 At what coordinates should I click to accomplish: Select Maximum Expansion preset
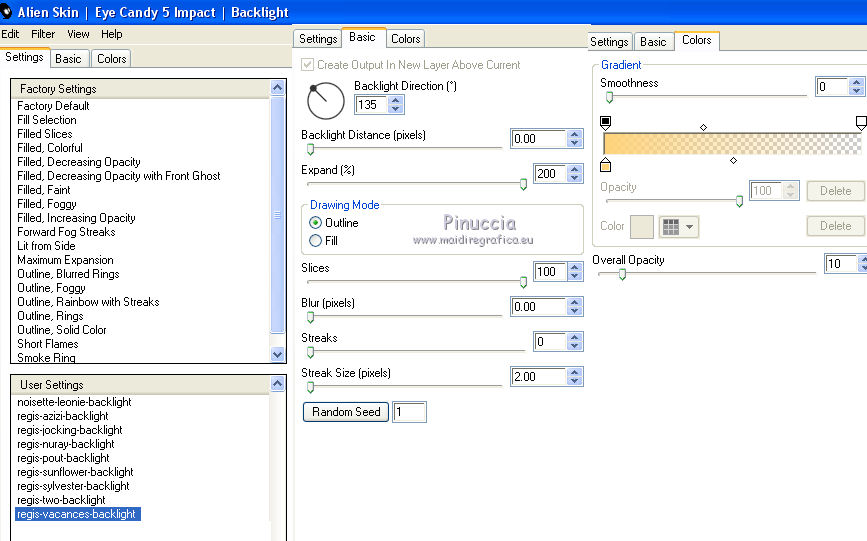(65, 260)
